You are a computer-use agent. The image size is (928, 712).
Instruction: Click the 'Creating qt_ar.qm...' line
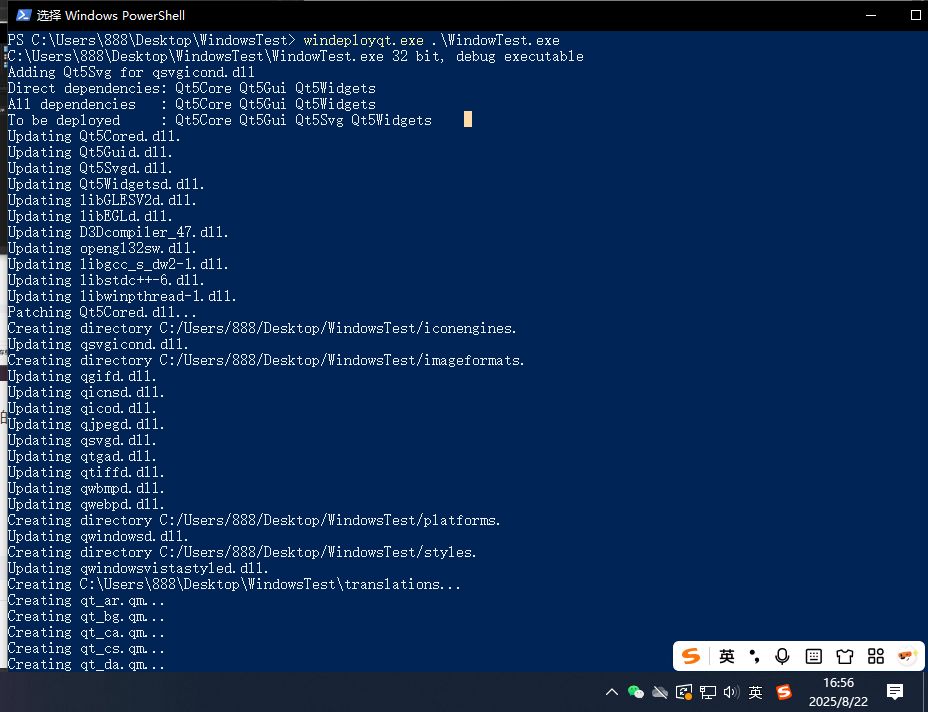[86, 600]
